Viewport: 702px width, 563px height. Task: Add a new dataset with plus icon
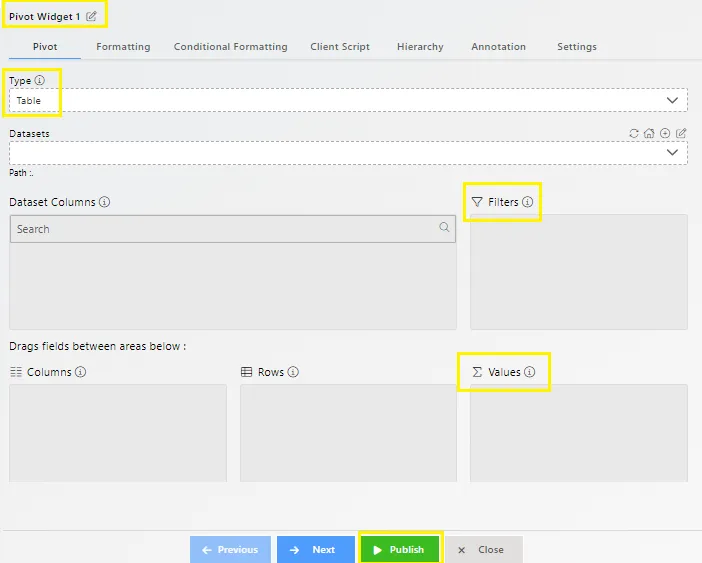click(665, 133)
